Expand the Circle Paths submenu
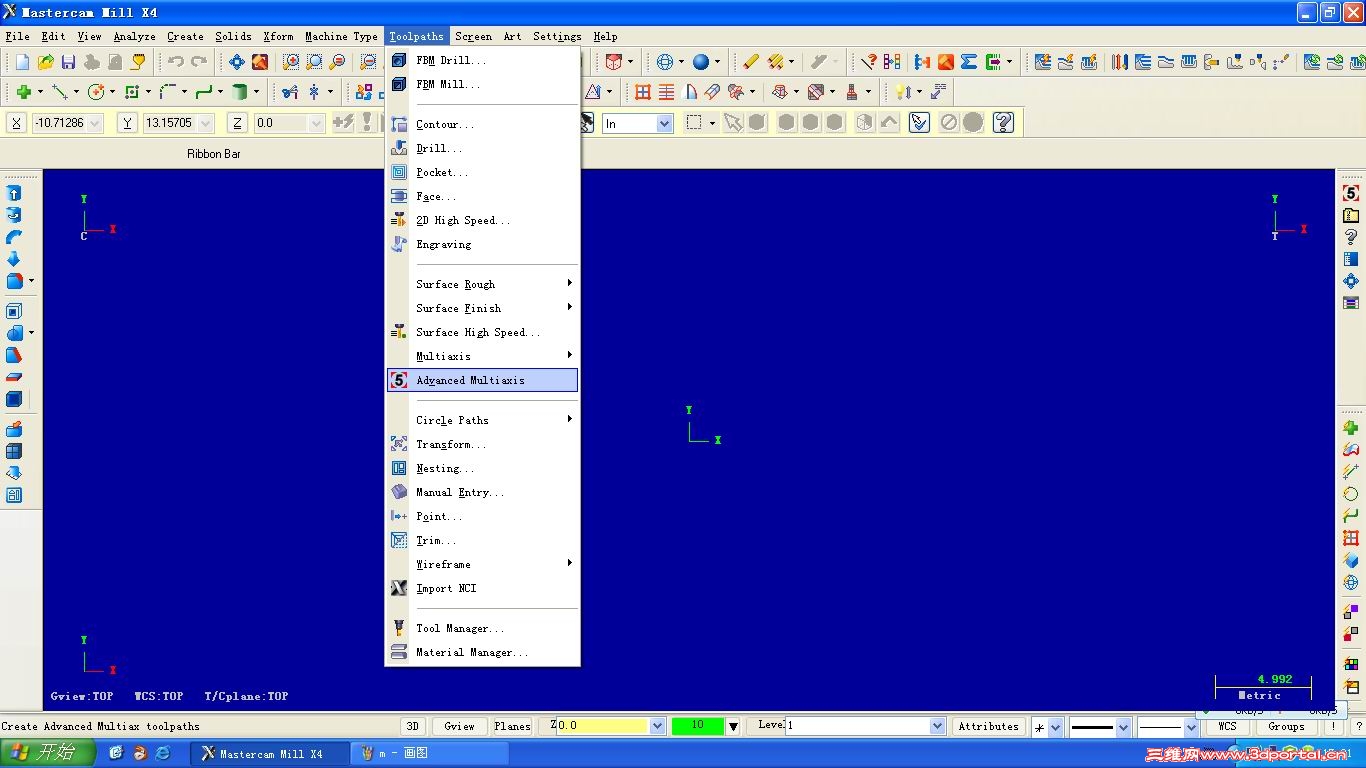This screenshot has height=768, width=1366. pos(482,420)
